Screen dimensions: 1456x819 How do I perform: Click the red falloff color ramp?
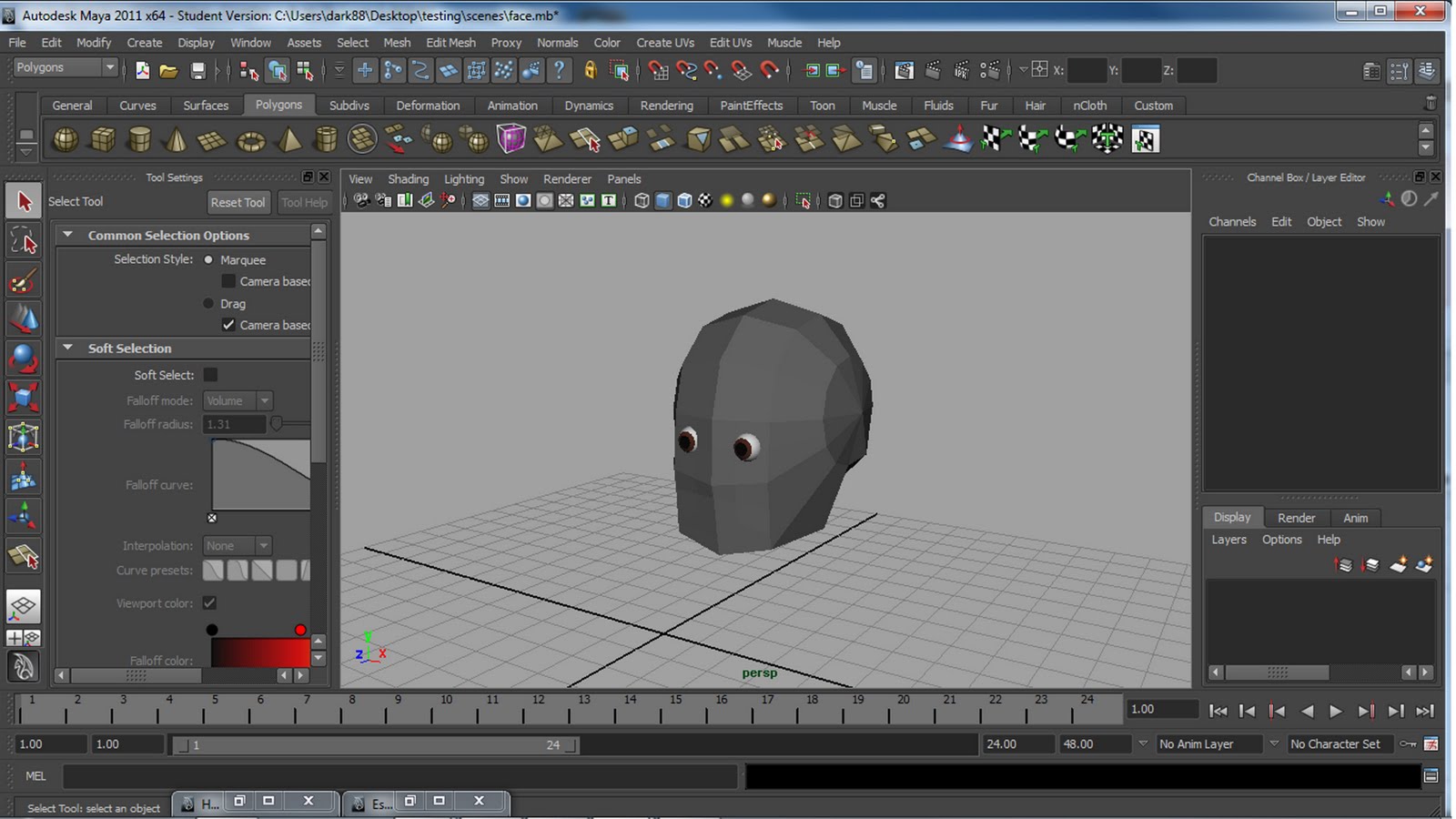(260, 652)
